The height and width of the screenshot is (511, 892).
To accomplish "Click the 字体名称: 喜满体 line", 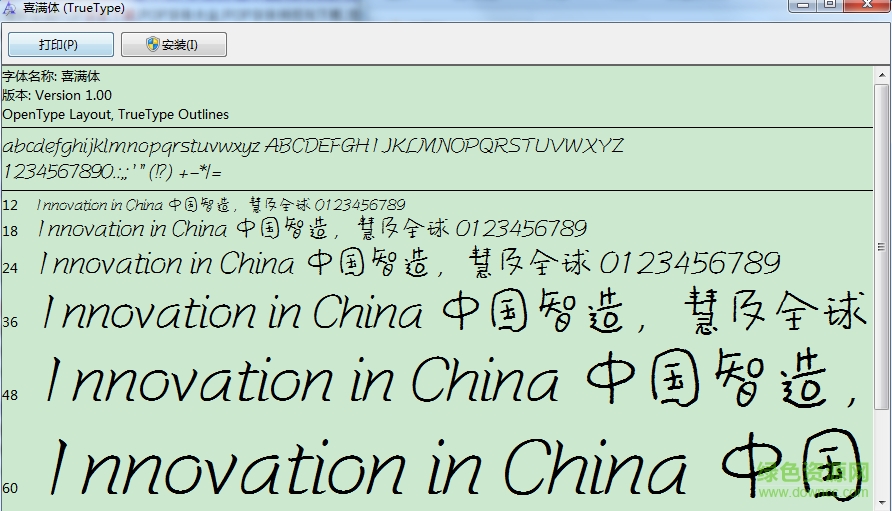I will (51, 76).
